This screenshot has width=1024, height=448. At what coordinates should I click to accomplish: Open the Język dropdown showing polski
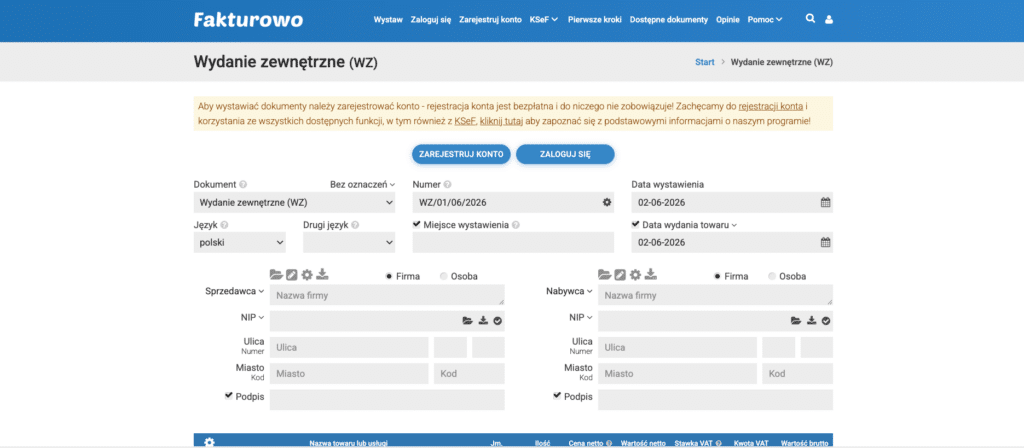tap(240, 242)
